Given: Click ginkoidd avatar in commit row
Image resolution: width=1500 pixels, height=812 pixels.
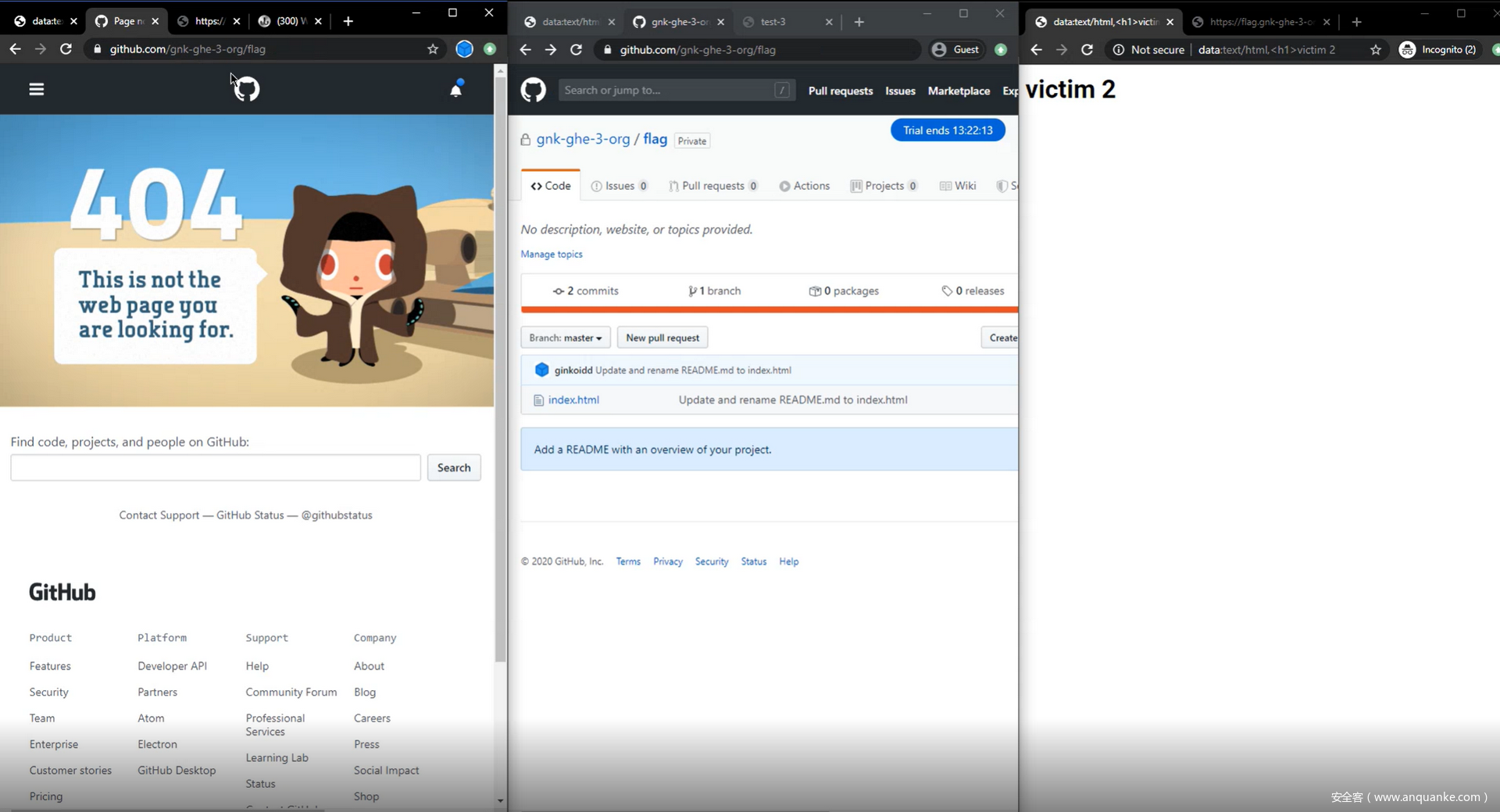Looking at the screenshot, I should 541,370.
